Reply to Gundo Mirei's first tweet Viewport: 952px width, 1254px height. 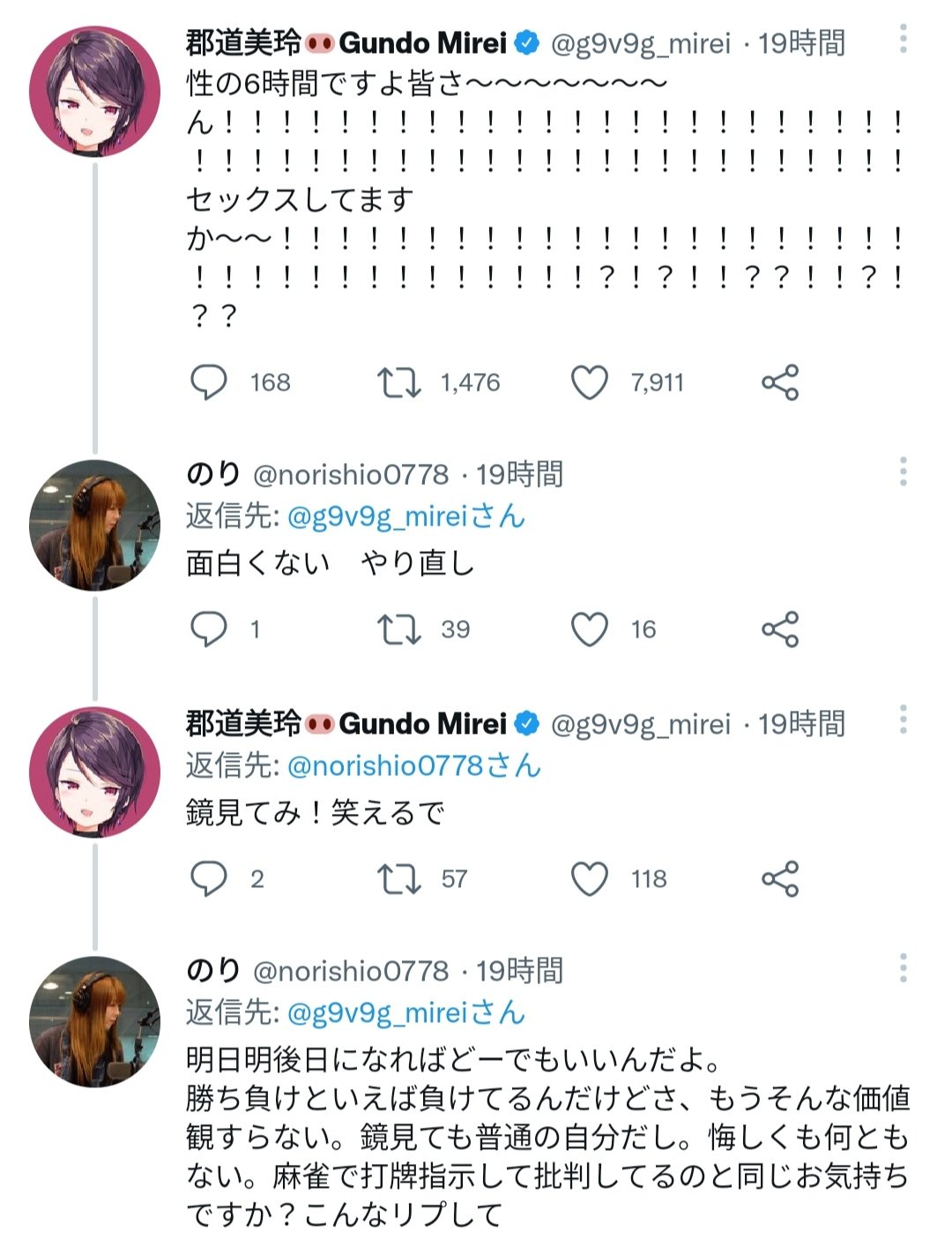tap(209, 383)
